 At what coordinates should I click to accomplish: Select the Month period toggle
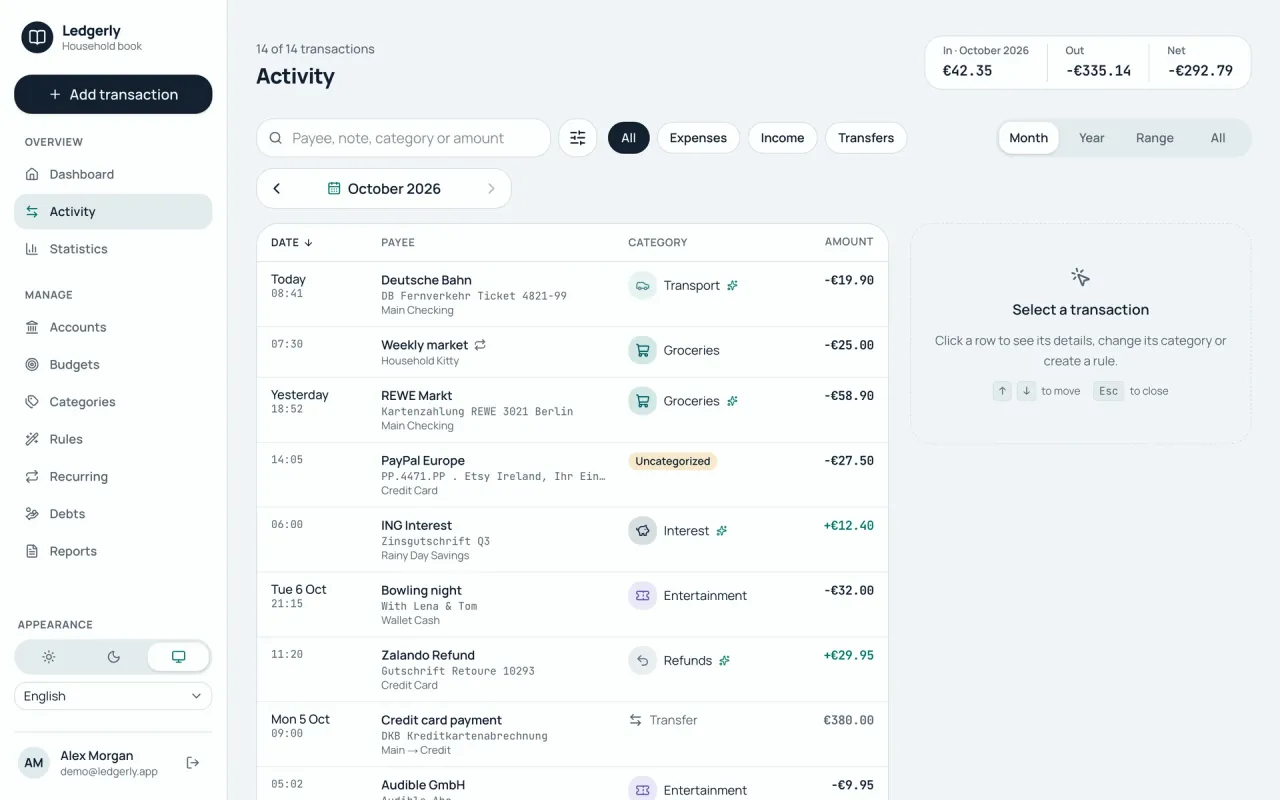(1028, 138)
